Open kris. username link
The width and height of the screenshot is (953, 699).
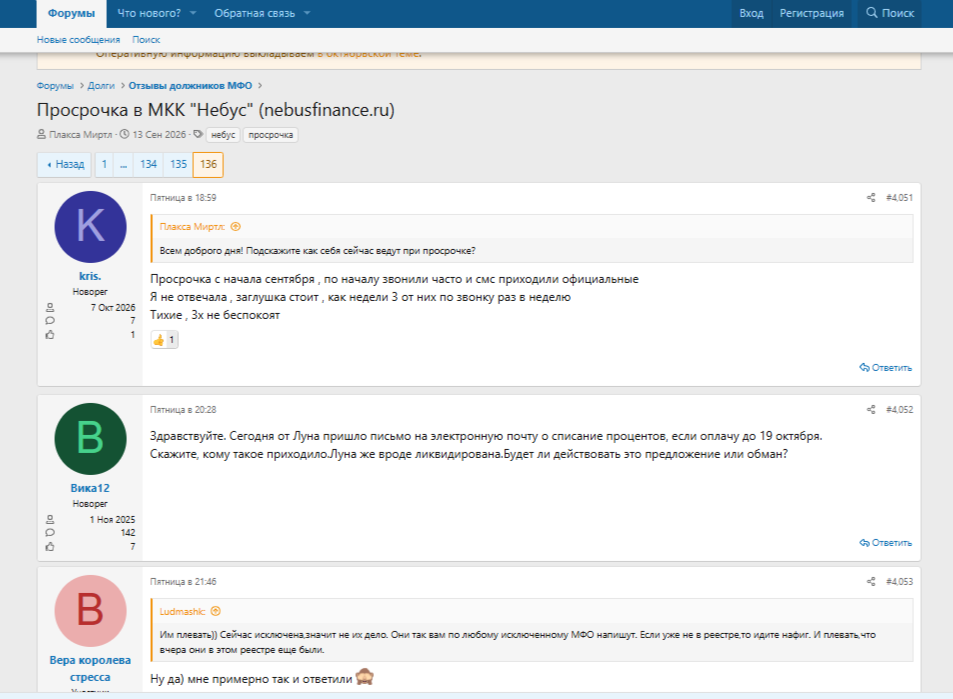pyautogui.click(x=90, y=276)
